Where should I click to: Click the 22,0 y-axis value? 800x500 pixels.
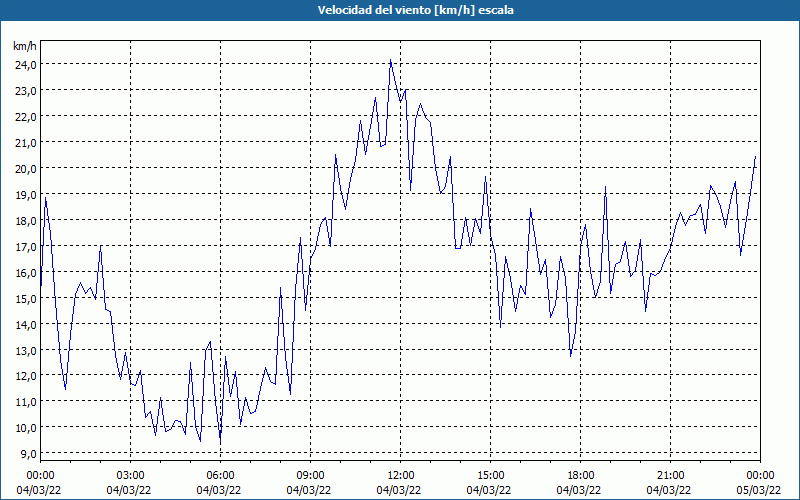click(26, 117)
